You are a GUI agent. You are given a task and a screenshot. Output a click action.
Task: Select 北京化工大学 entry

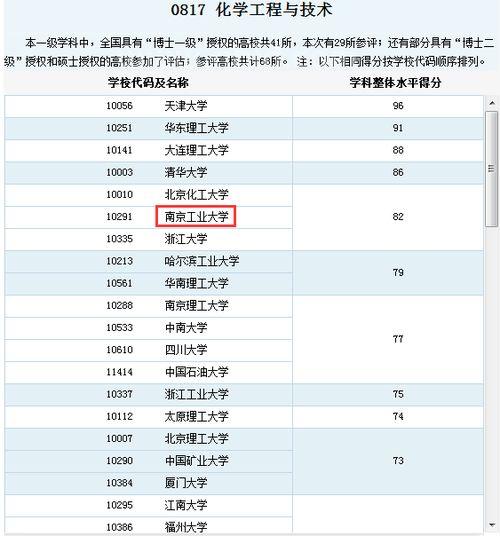196,195
